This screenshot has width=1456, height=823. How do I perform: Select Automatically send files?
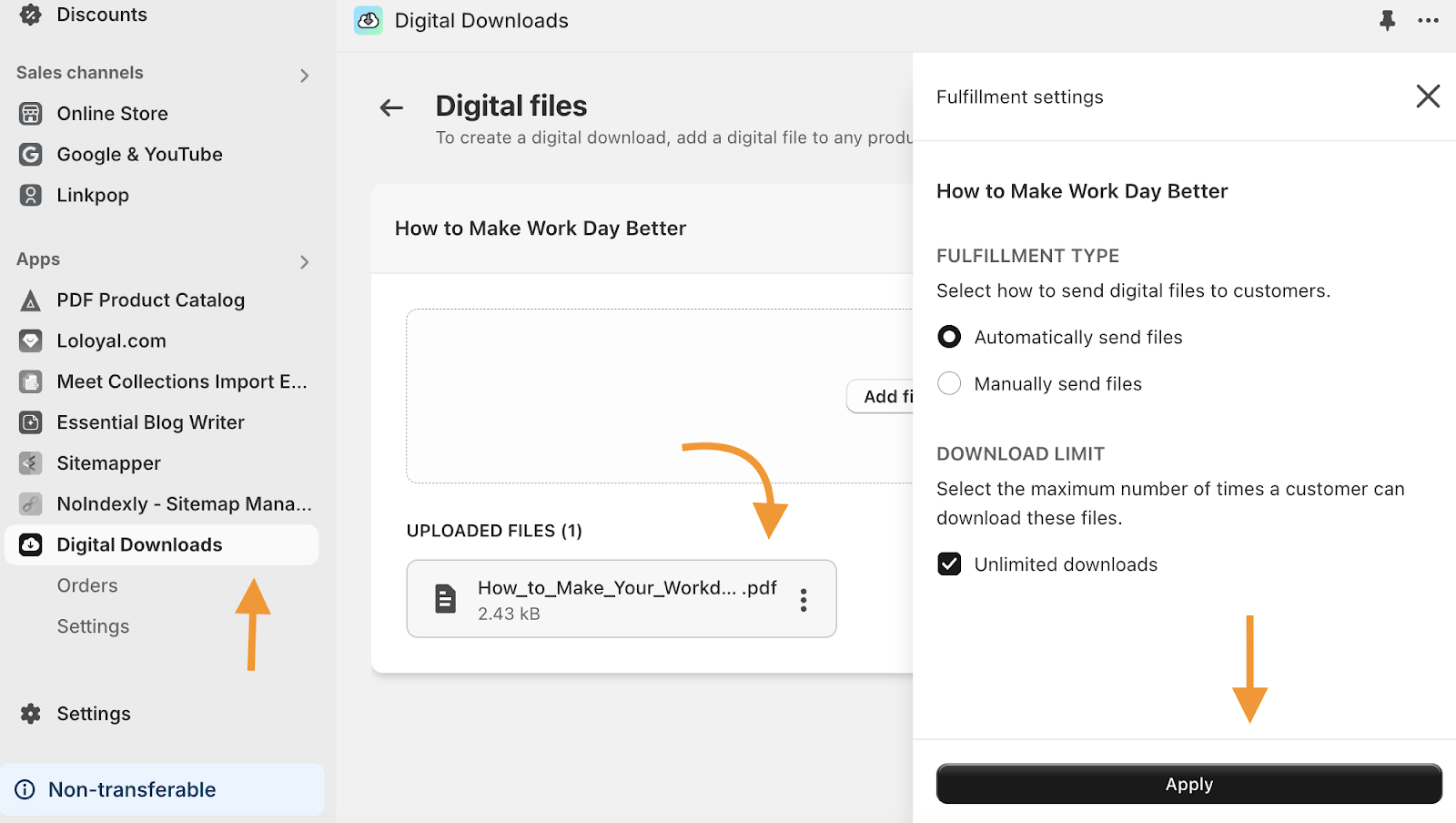coord(949,337)
